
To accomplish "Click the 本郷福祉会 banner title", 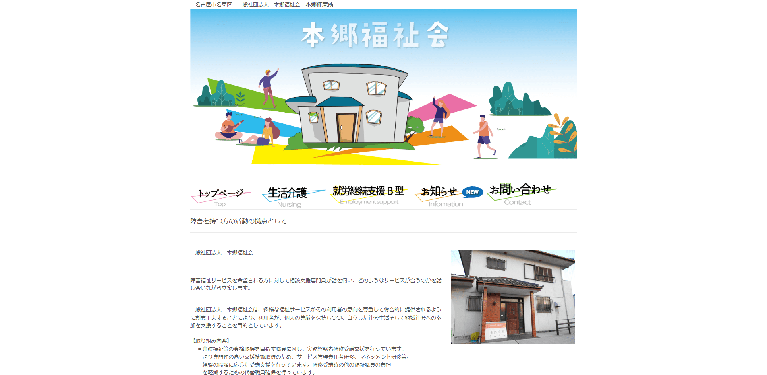I will coord(375,36).
